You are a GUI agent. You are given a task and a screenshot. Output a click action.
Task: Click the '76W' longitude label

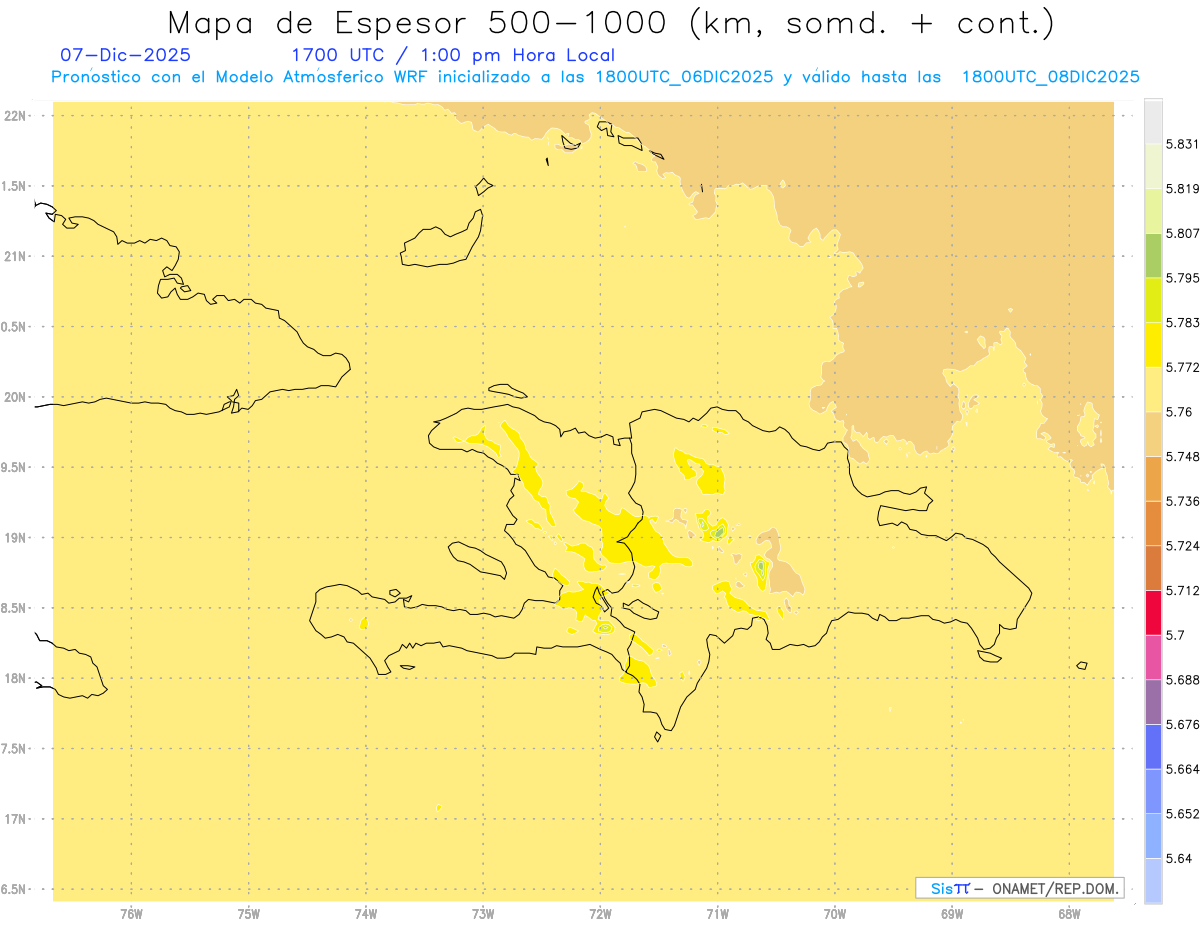click(131, 914)
